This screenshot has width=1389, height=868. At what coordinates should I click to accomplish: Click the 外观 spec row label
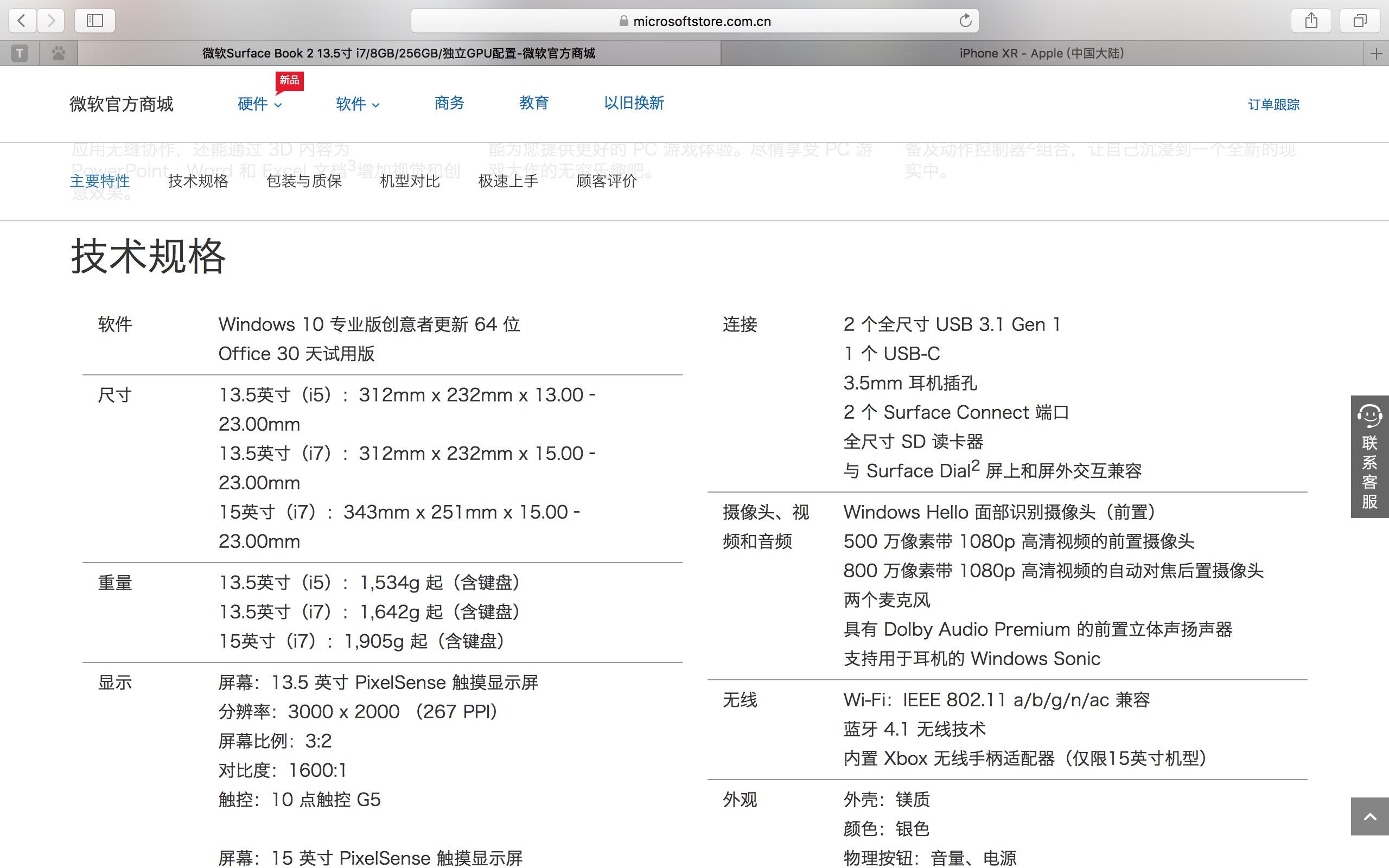point(740,800)
